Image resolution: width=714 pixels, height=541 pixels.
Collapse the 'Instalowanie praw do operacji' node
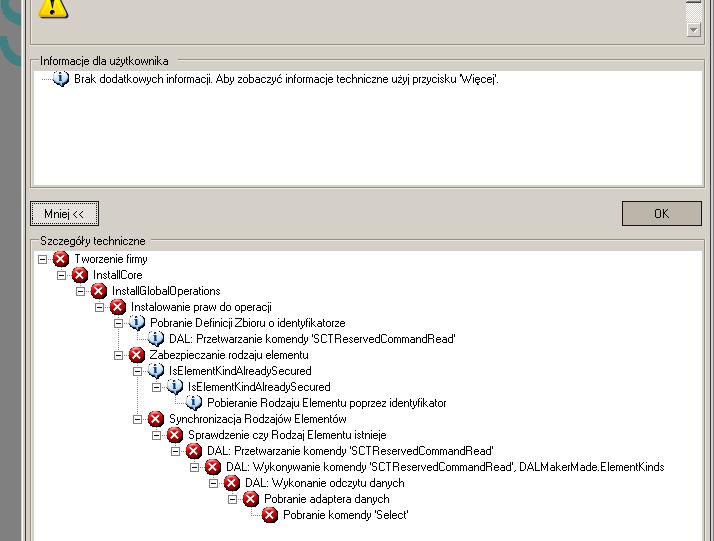click(x=100, y=307)
